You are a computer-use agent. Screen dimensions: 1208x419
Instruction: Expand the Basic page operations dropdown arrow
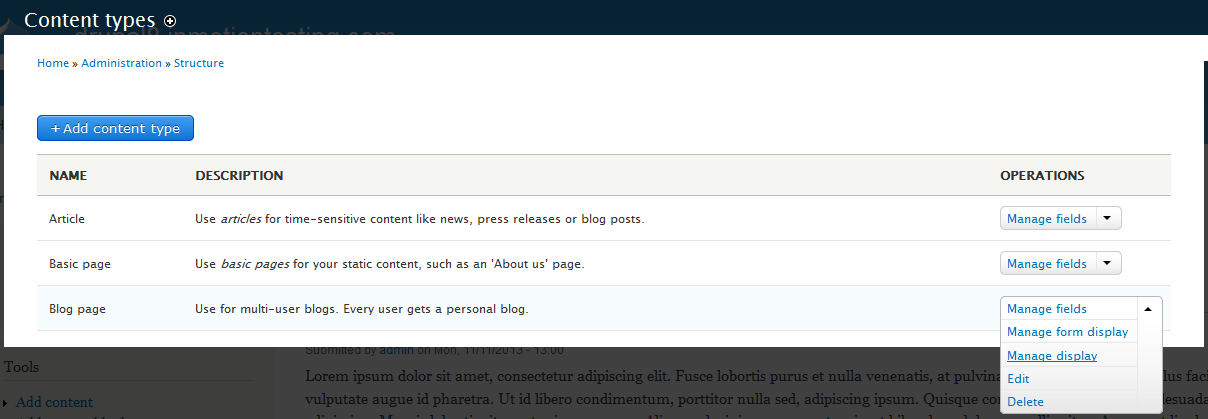(1108, 264)
